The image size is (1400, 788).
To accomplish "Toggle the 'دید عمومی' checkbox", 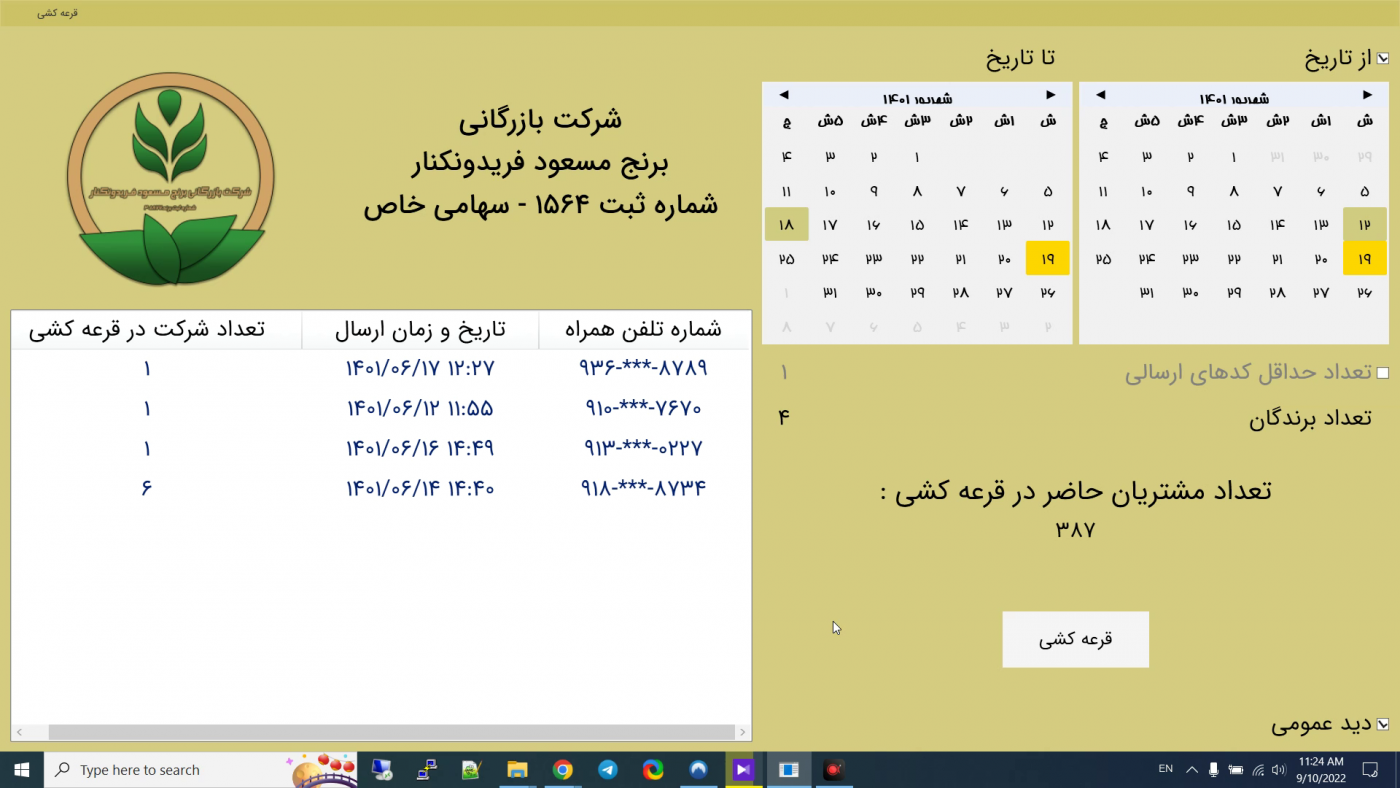I will coord(1383,724).
